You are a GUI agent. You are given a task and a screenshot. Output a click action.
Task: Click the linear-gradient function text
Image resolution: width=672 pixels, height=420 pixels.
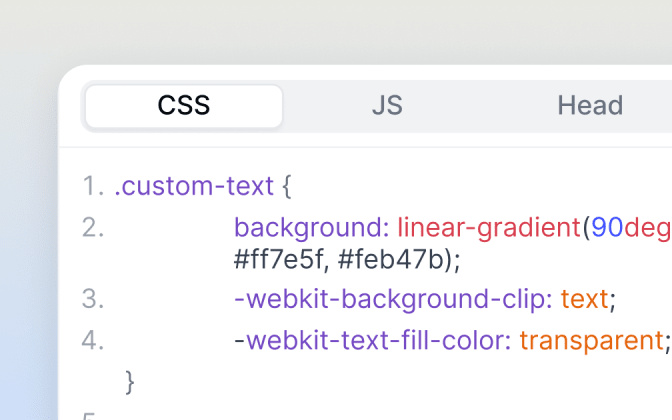coord(489,228)
